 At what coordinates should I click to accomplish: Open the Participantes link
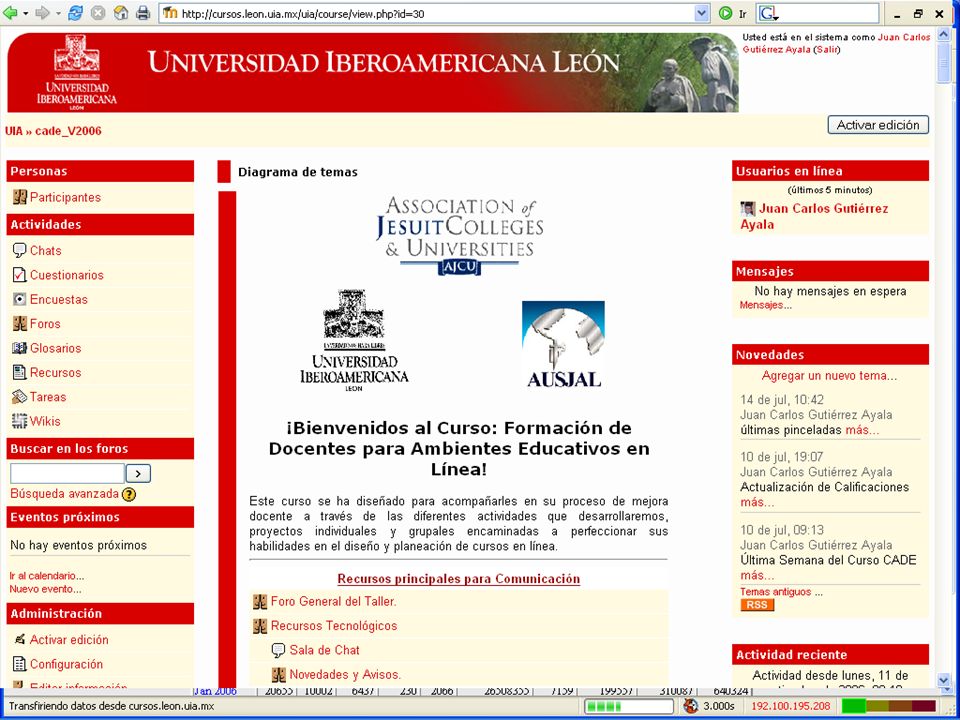(x=66, y=197)
